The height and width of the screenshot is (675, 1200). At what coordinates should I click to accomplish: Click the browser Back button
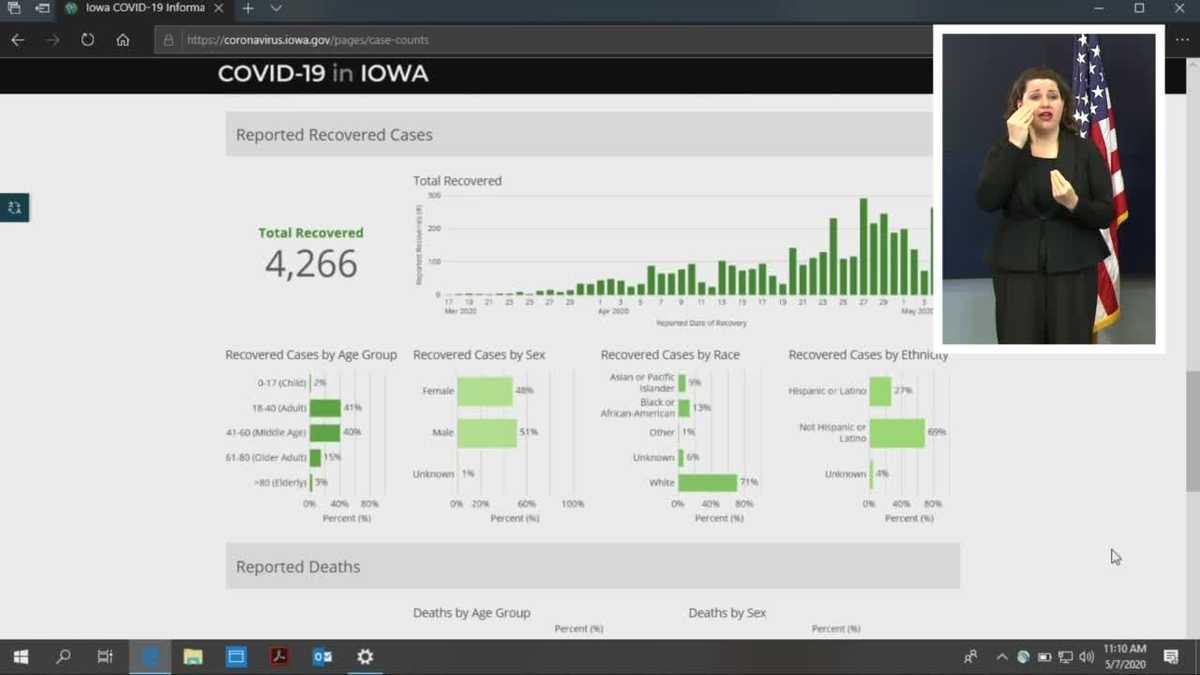[17, 40]
